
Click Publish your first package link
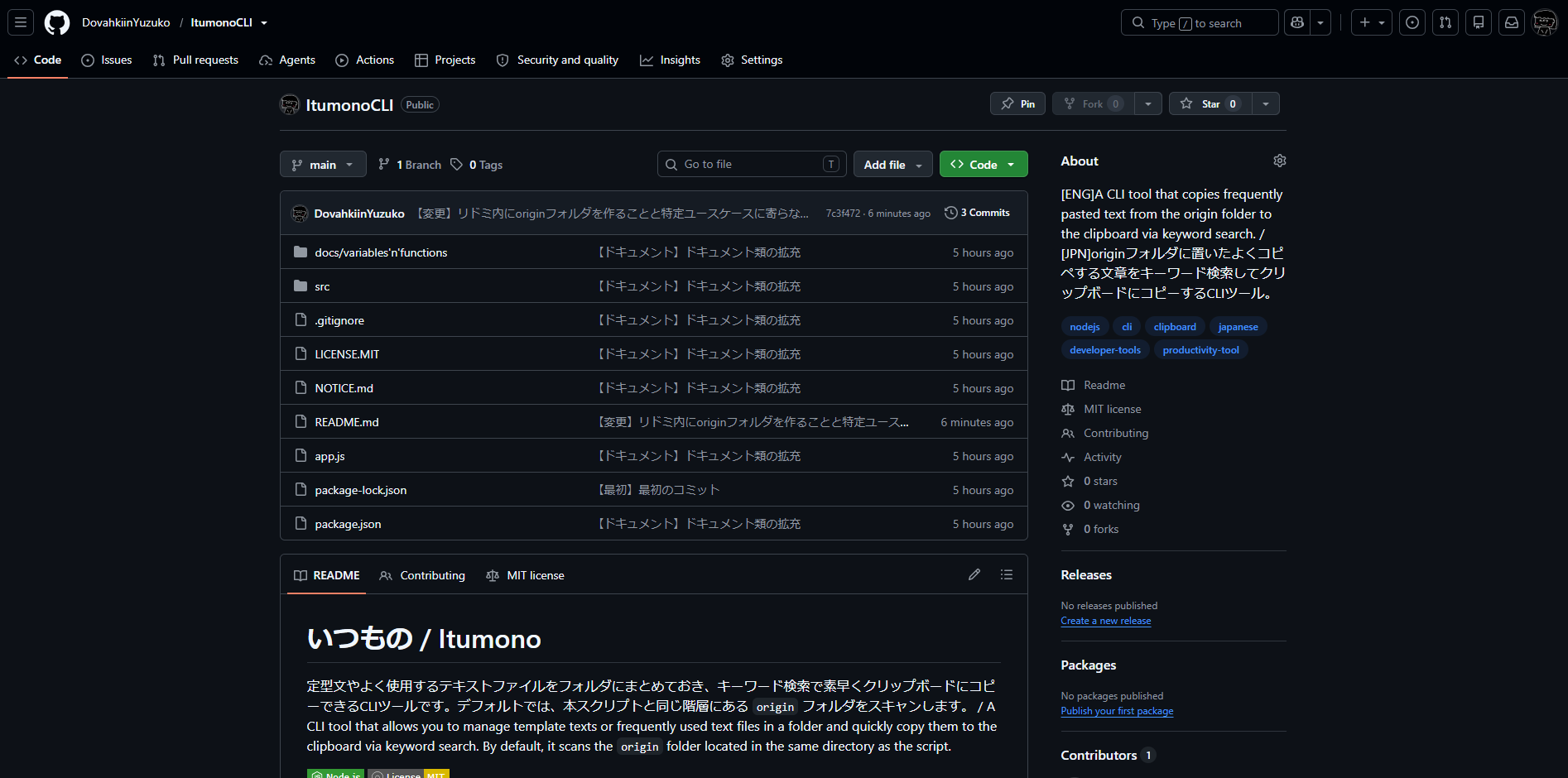click(1117, 711)
